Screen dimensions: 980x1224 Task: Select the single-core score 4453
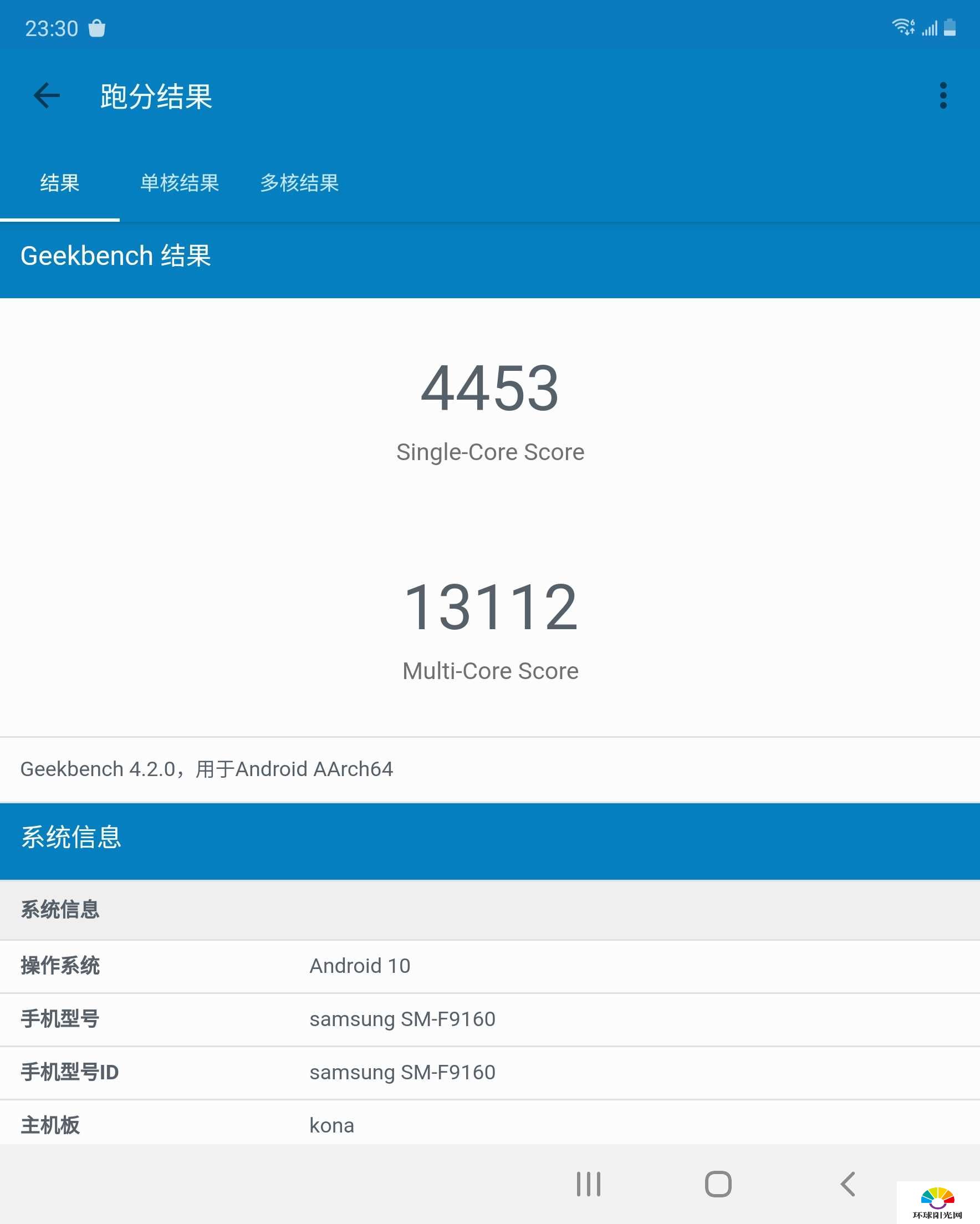coord(490,388)
